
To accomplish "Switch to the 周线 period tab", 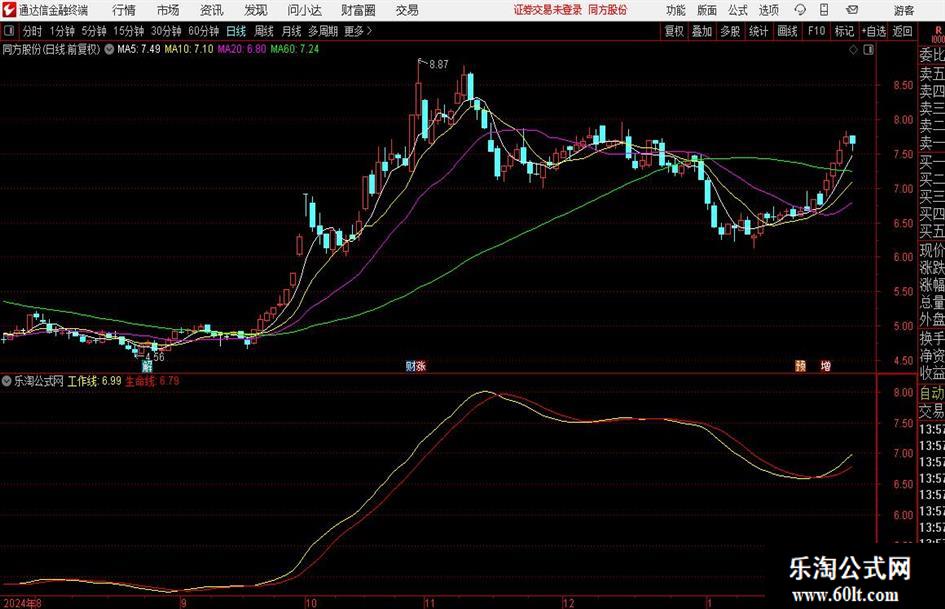I will tap(263, 31).
